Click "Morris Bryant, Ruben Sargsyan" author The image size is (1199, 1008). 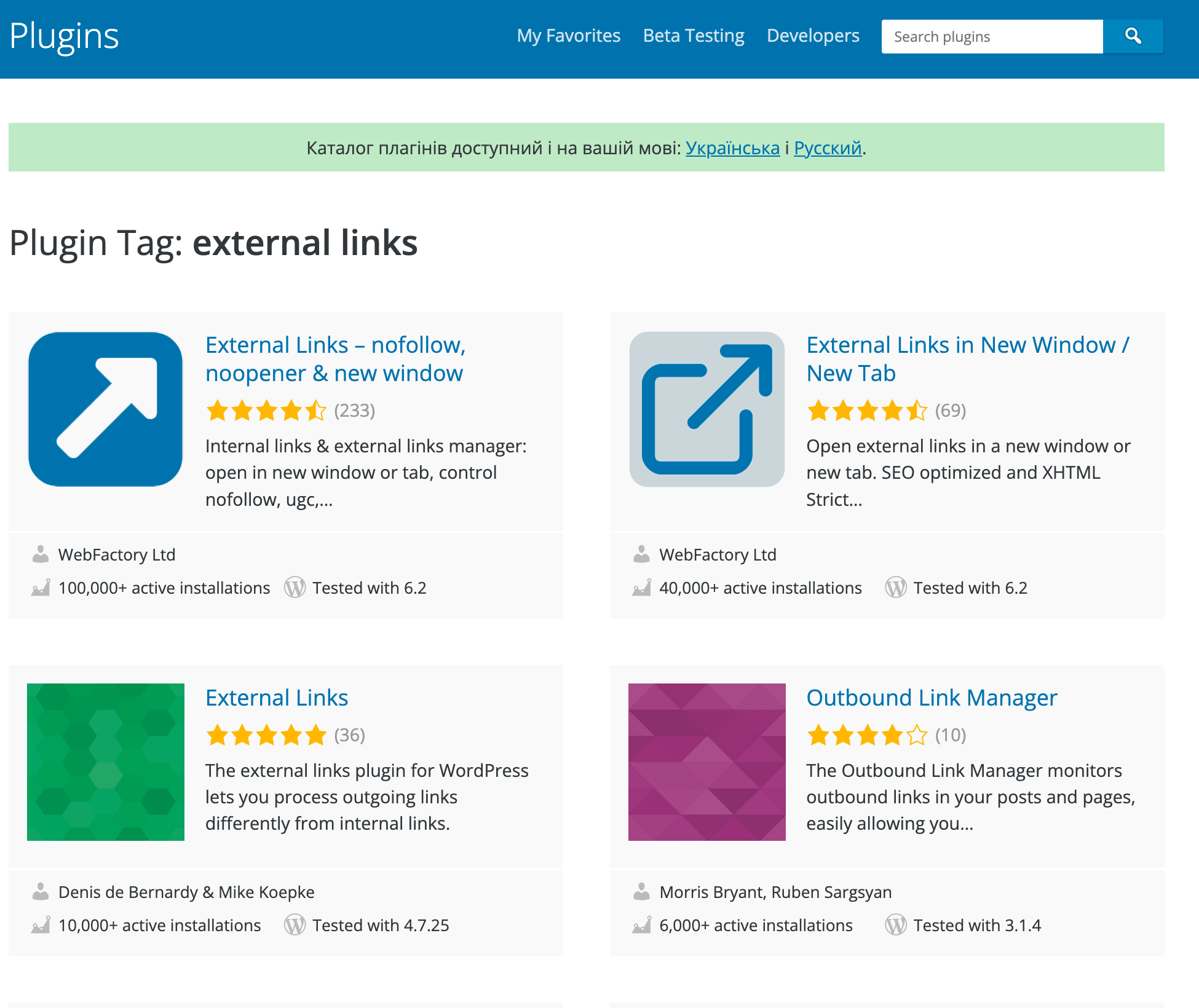click(x=775, y=892)
